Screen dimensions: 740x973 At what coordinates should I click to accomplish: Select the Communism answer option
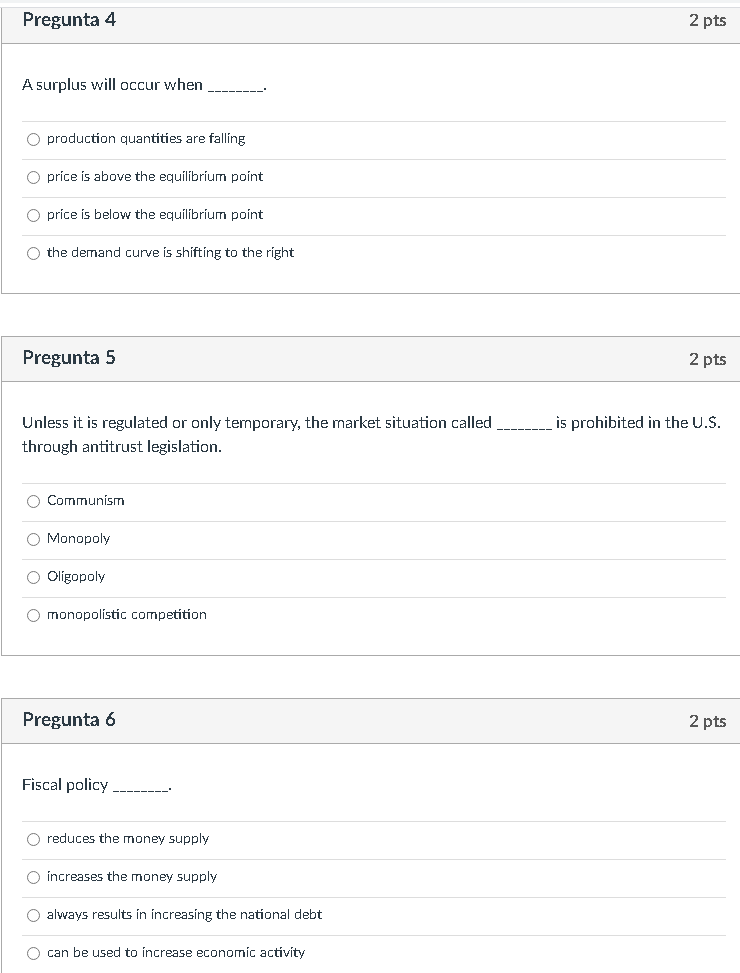[33, 501]
